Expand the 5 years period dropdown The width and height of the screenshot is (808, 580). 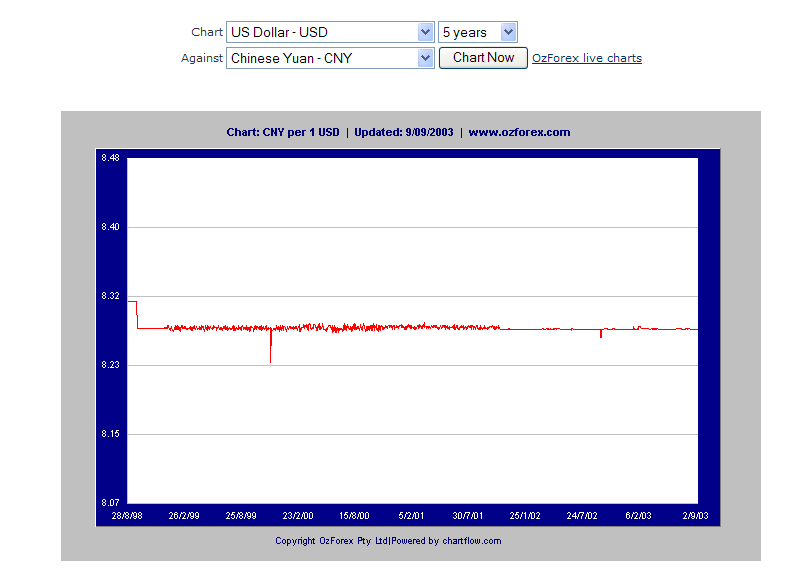478,32
